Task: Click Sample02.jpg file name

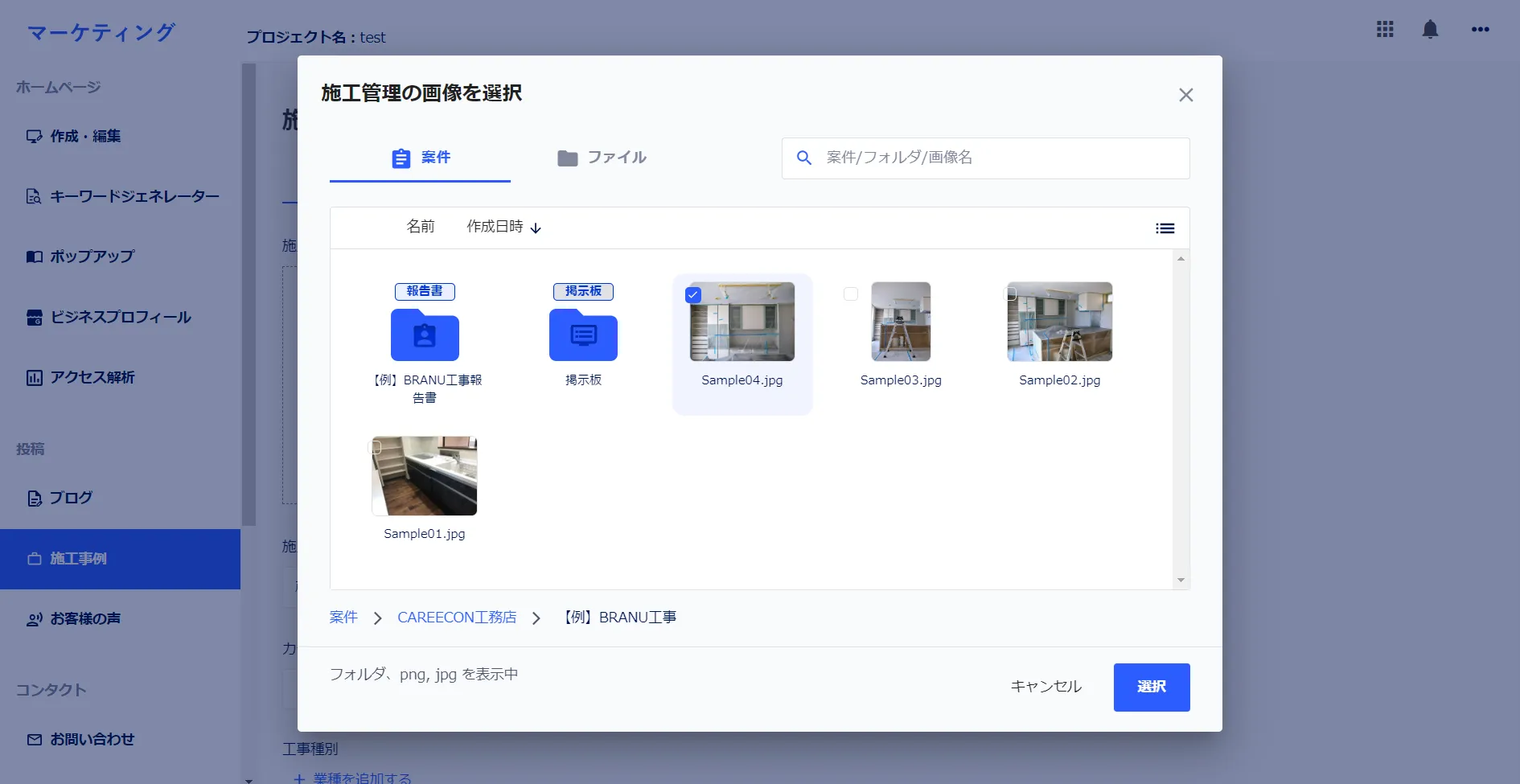Action: pyautogui.click(x=1060, y=380)
